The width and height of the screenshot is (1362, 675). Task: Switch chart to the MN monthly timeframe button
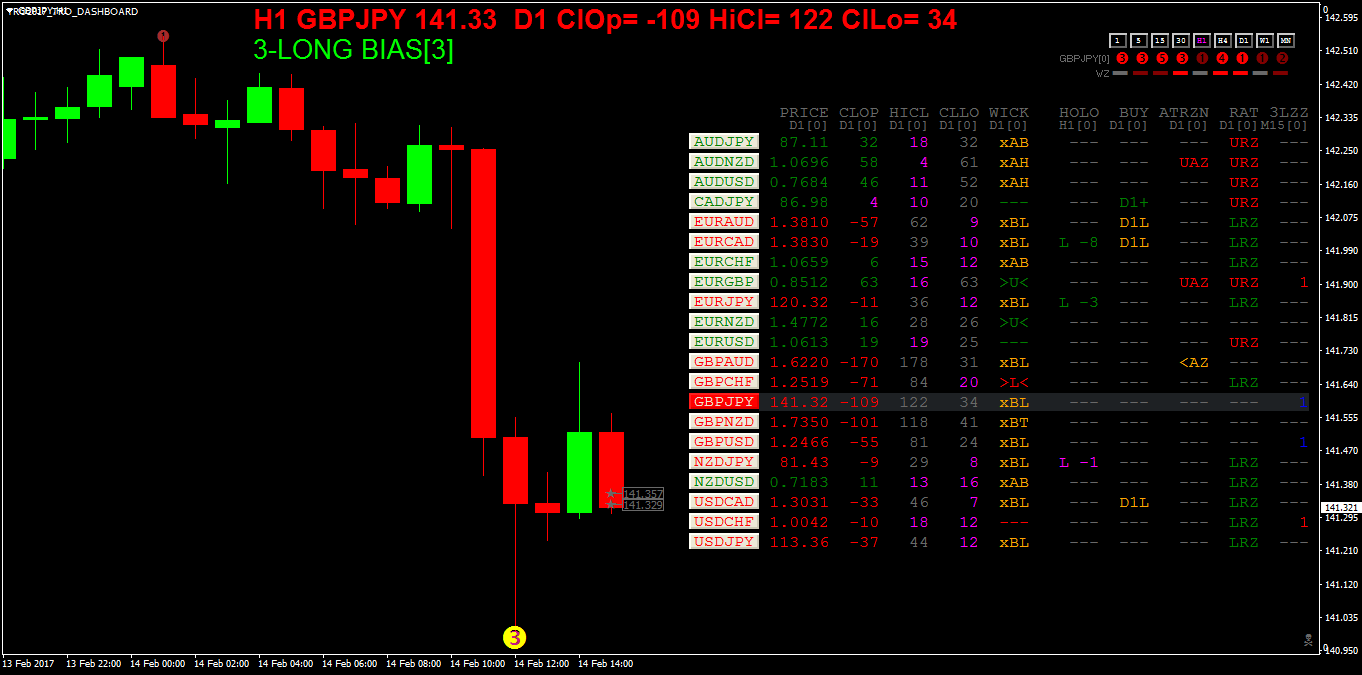click(x=1286, y=41)
